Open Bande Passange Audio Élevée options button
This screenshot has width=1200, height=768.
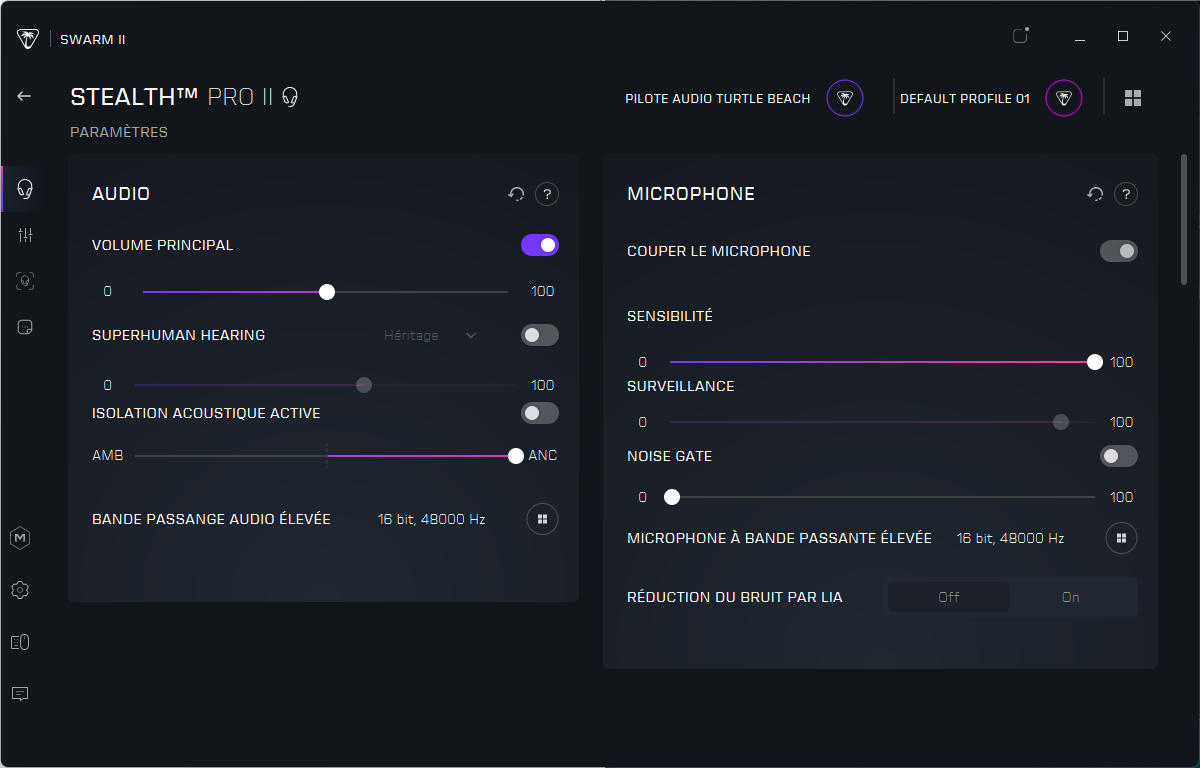(543, 519)
